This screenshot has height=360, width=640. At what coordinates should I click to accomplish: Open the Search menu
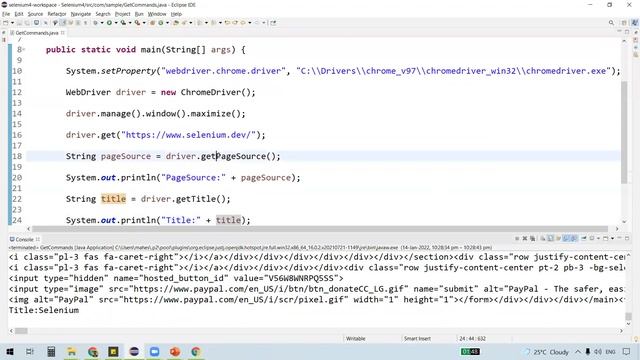[103, 14]
